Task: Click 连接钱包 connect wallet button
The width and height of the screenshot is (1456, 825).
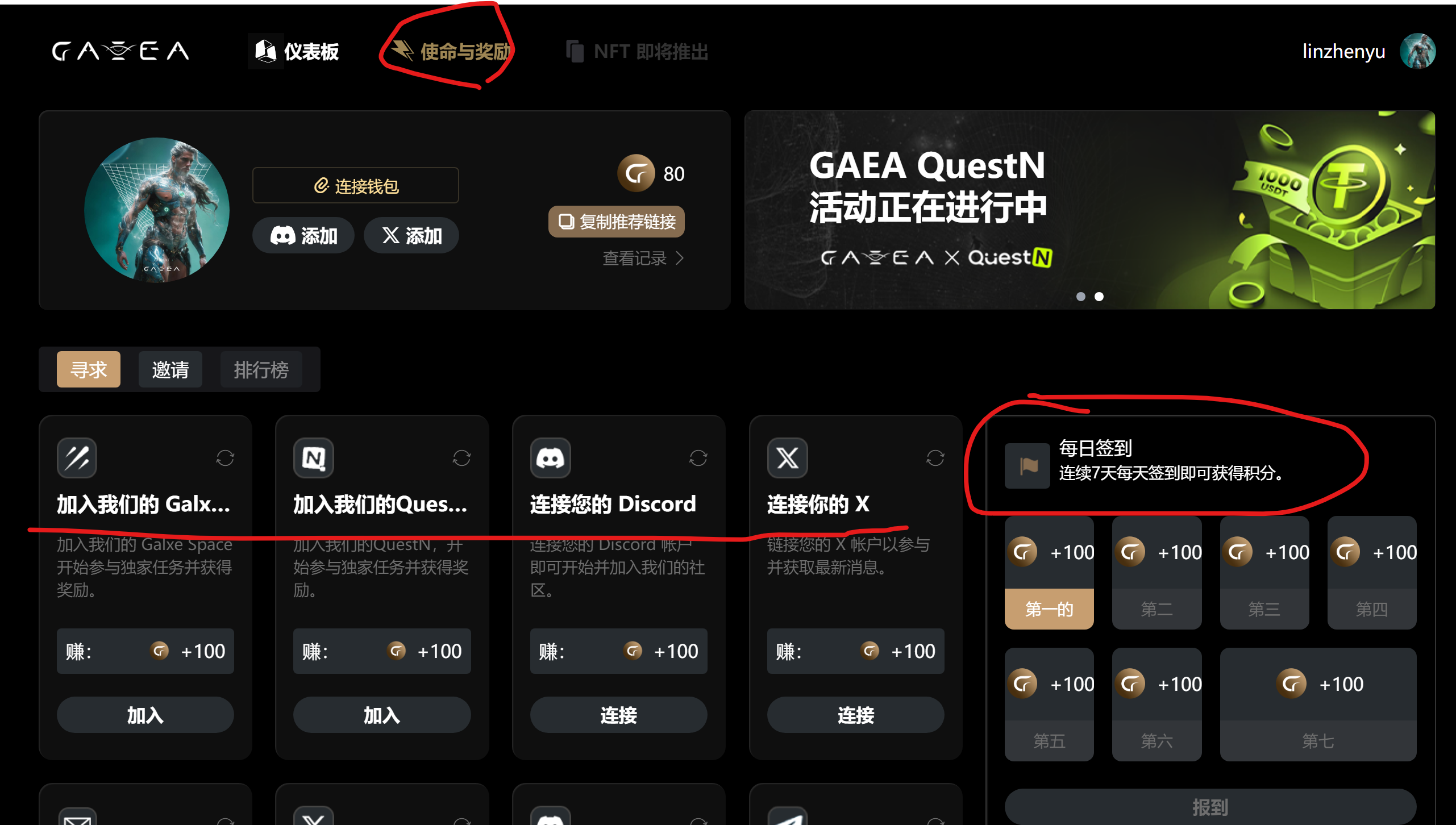Action: pos(355,185)
